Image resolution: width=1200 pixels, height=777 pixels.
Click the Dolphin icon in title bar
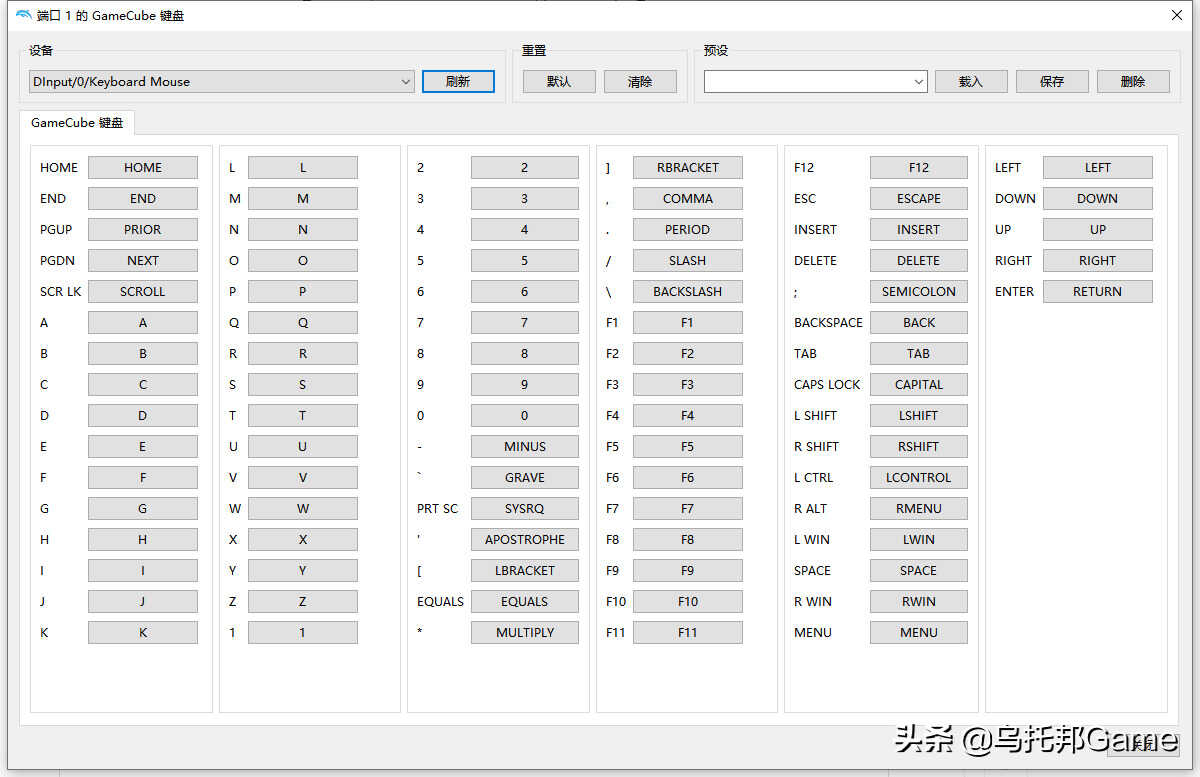[24, 15]
